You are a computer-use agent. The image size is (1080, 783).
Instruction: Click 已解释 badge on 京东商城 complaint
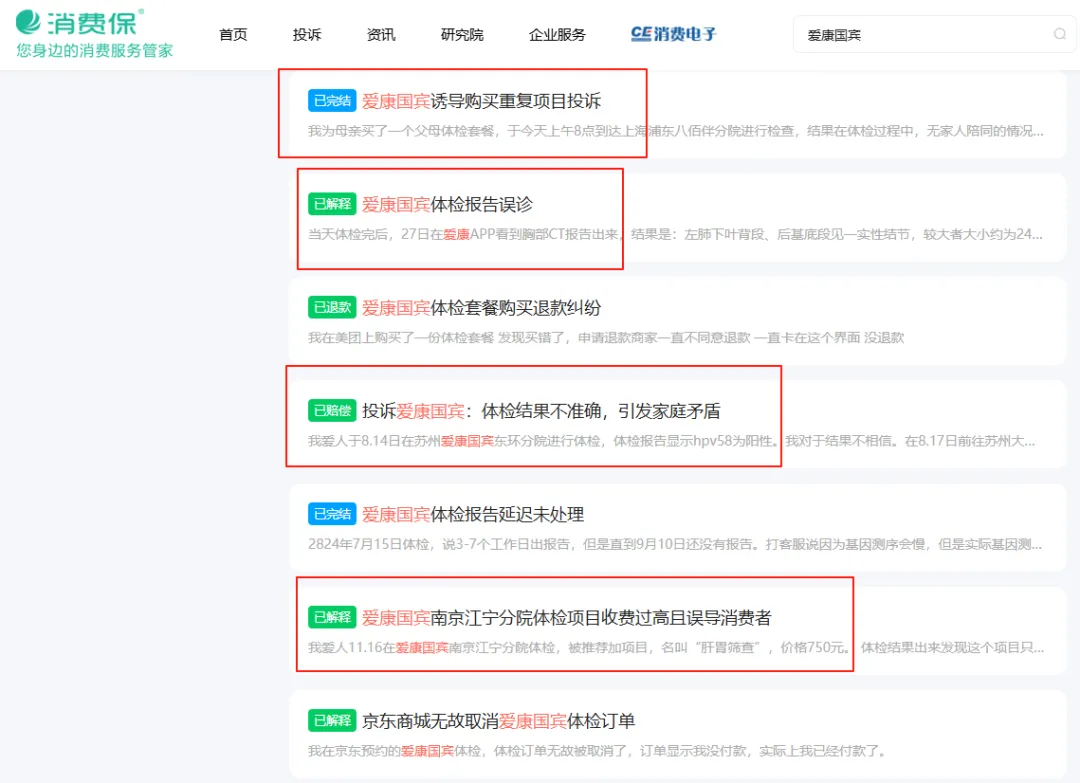tap(332, 720)
